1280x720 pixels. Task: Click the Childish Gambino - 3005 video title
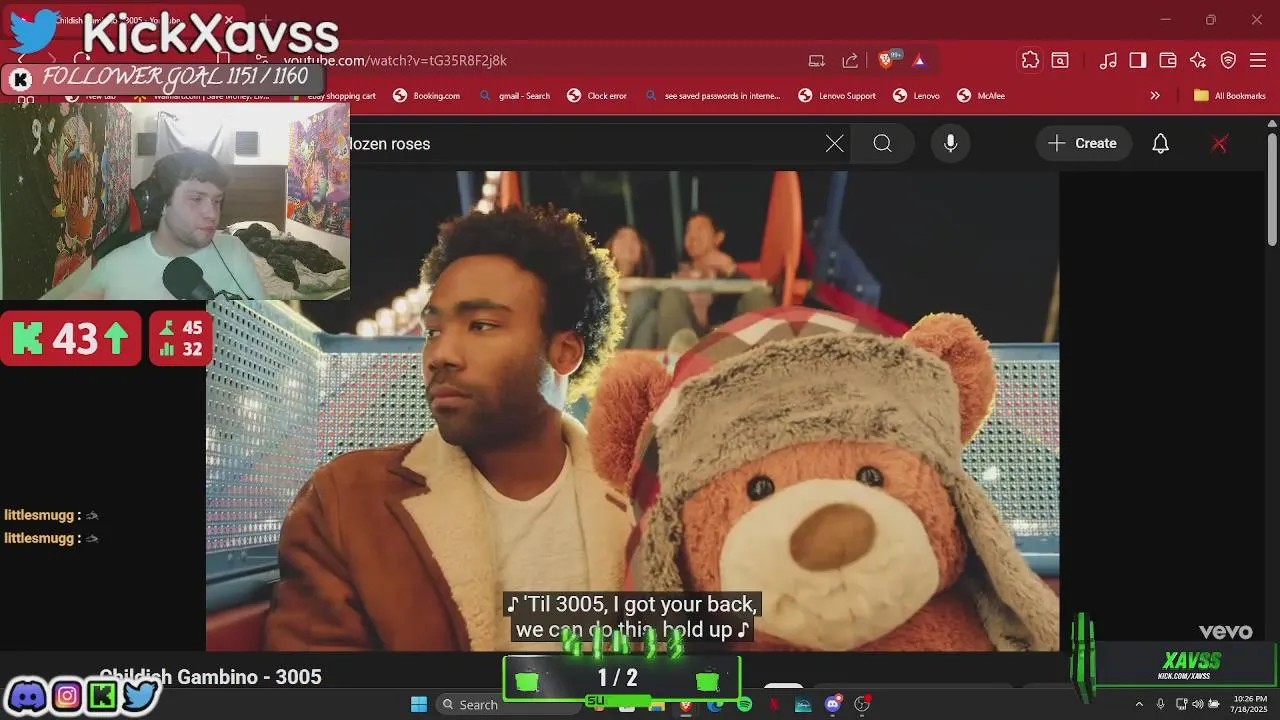210,677
